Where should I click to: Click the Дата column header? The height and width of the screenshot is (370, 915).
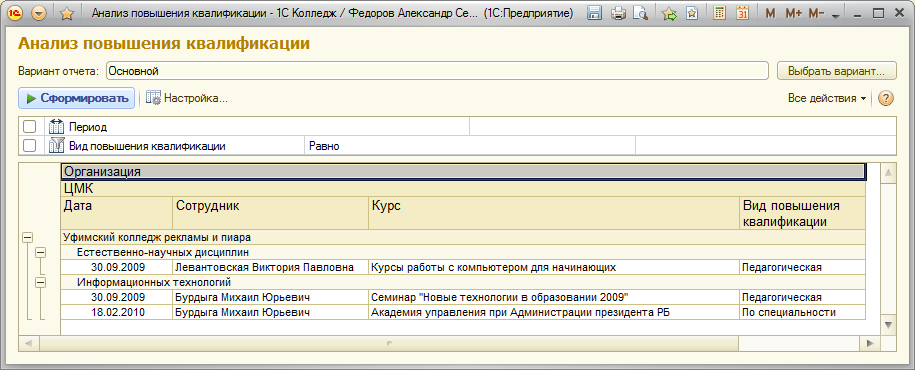(117, 214)
